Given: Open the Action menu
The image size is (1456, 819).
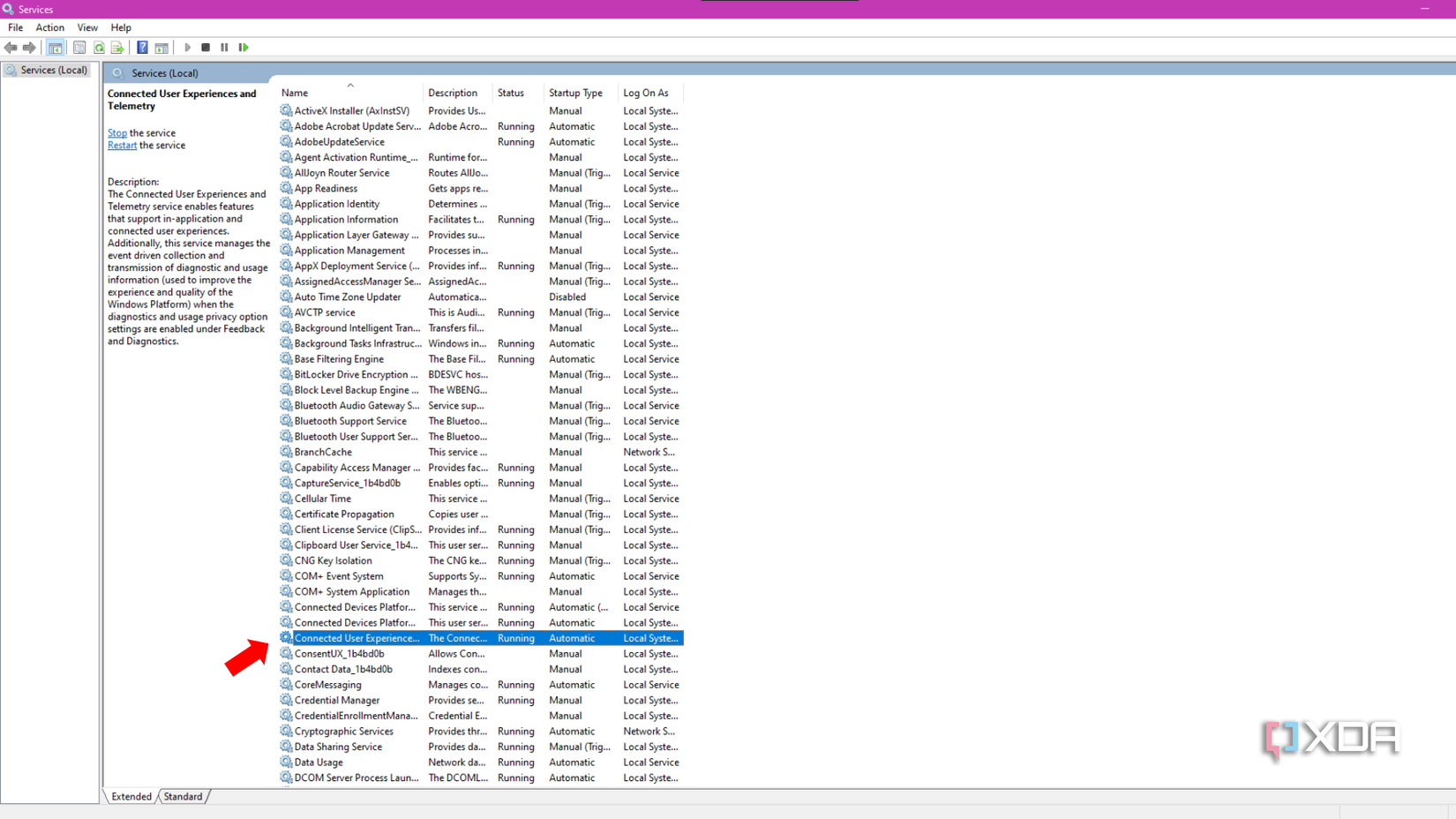Looking at the screenshot, I should tap(49, 27).
